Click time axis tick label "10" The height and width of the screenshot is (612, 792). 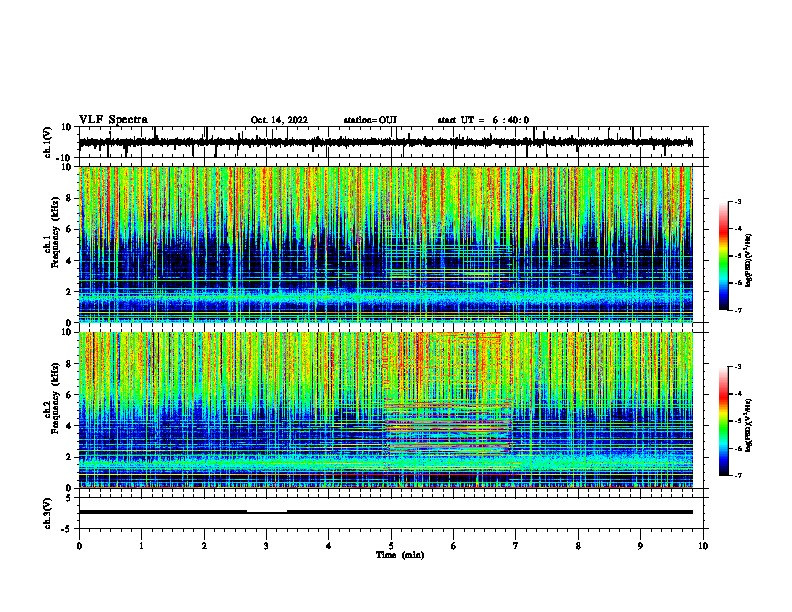703,546
